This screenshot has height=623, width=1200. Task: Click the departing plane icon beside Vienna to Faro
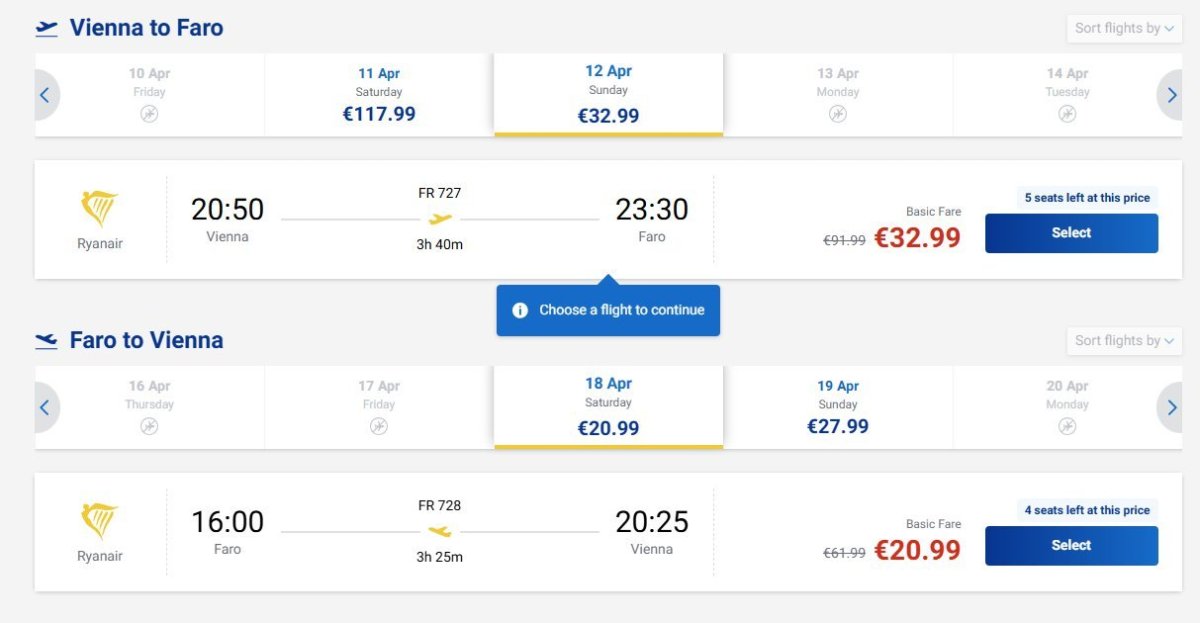click(x=46, y=28)
